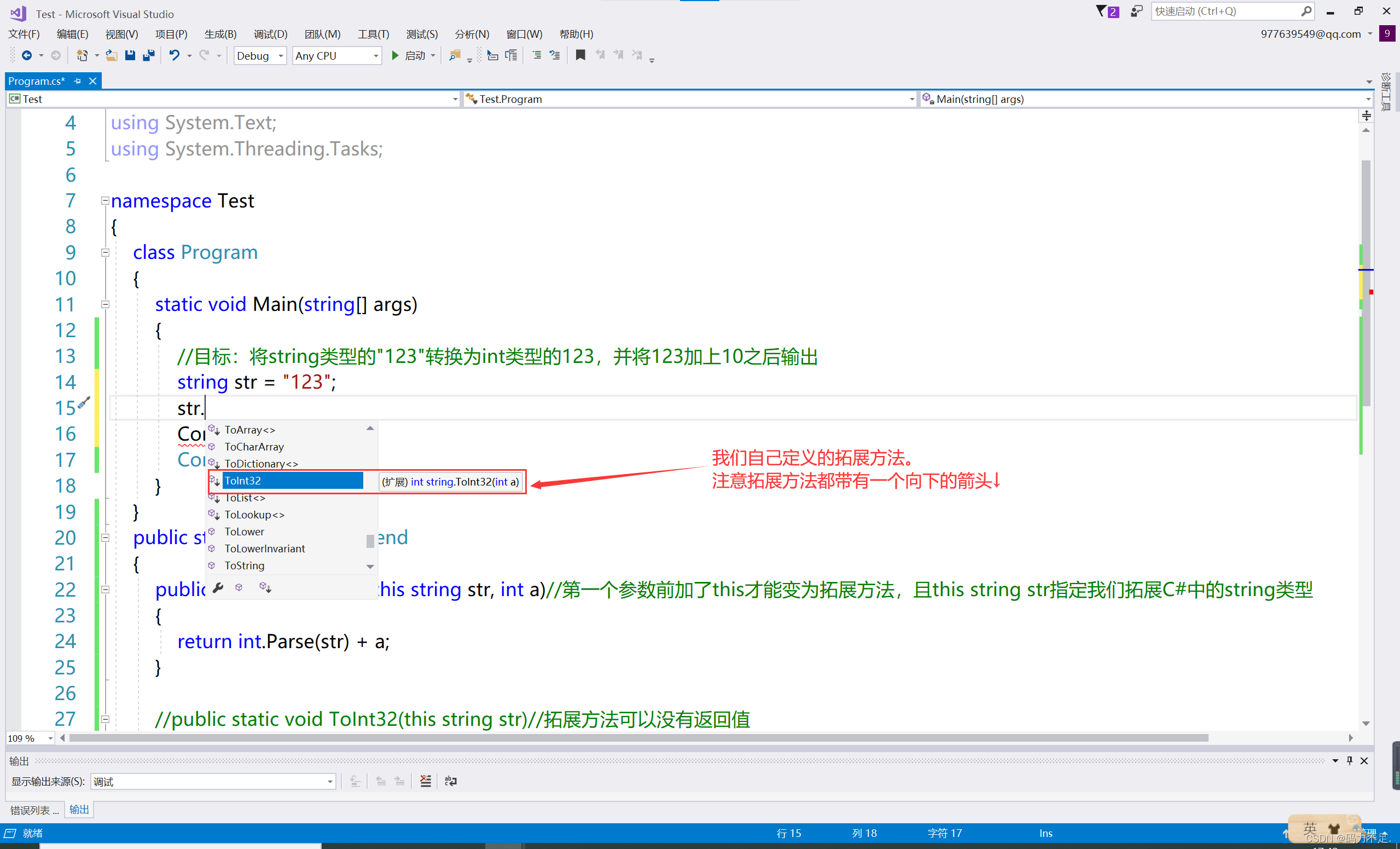Toggle a bookmark with the bookmark icon
Image resolution: width=1400 pixels, height=849 pixels.
click(x=580, y=55)
